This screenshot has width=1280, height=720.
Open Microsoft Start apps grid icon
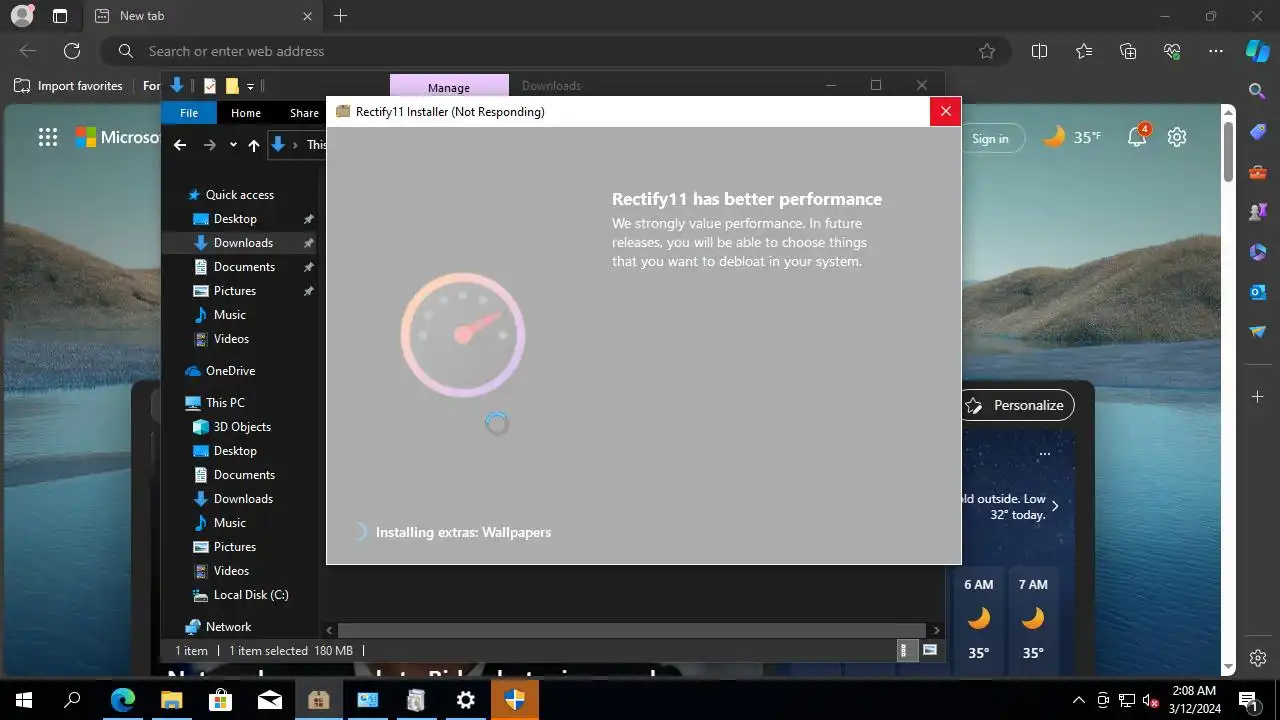click(x=48, y=138)
